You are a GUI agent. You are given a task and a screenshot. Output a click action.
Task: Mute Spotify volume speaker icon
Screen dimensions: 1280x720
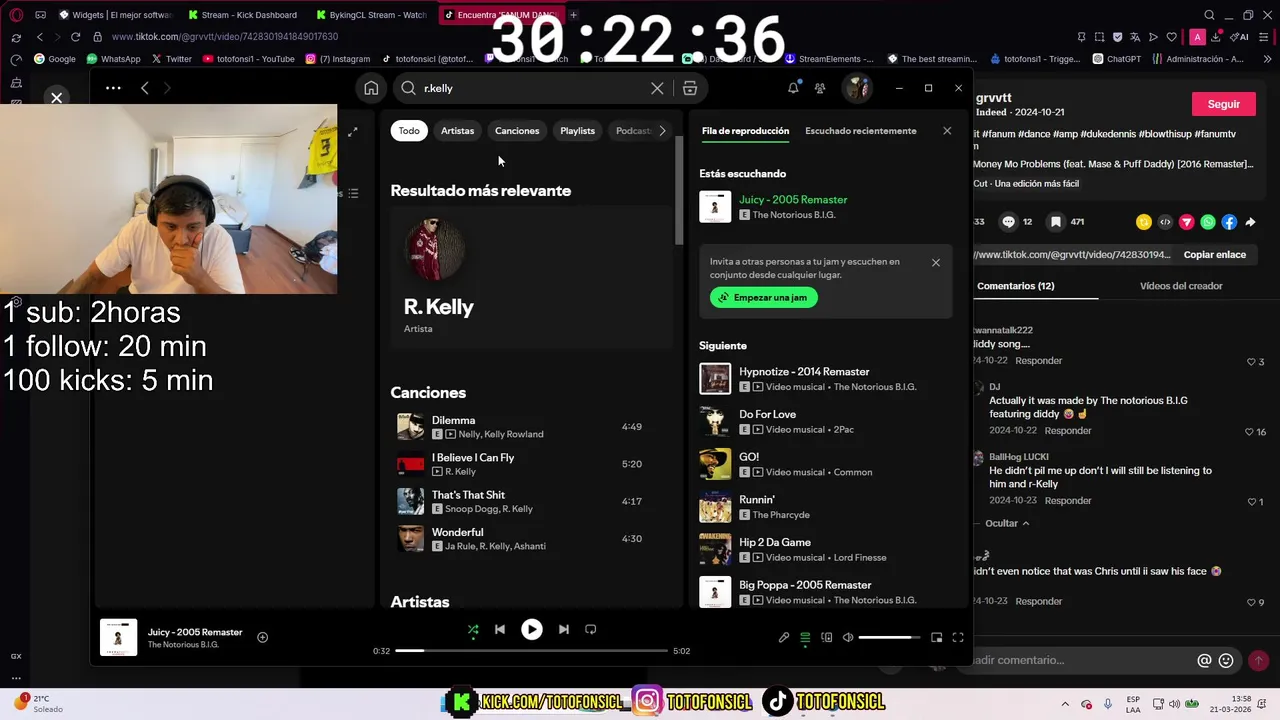[847, 637]
